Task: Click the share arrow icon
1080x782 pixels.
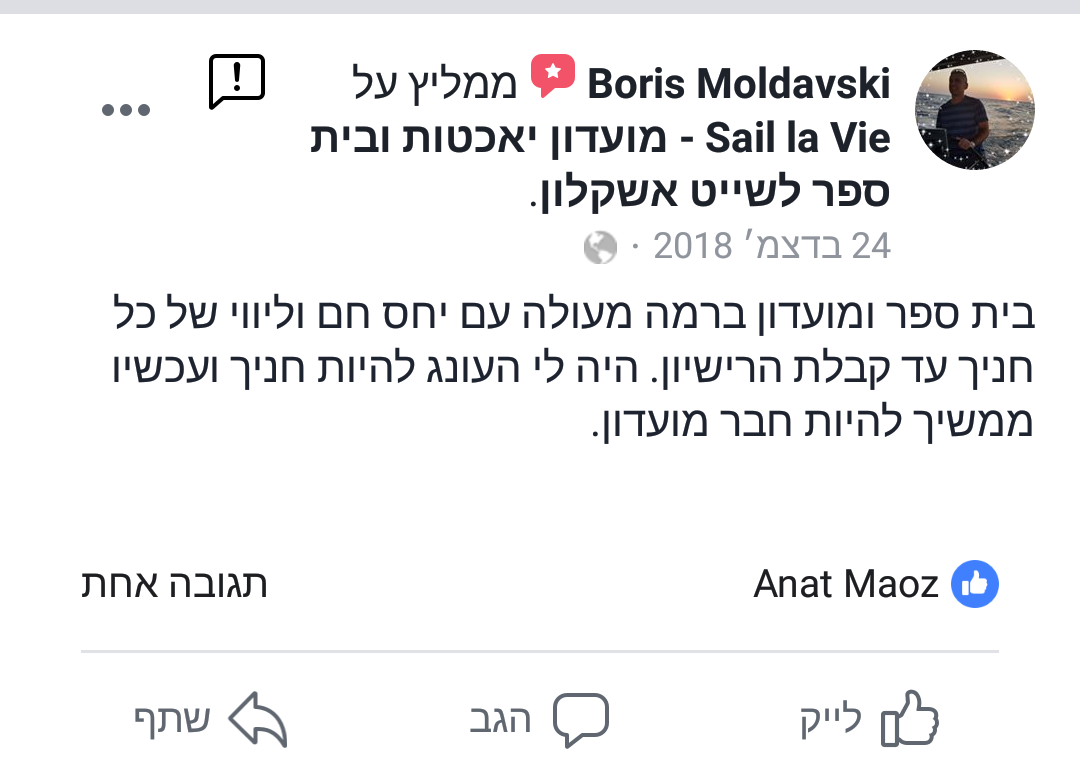Action: [258, 720]
